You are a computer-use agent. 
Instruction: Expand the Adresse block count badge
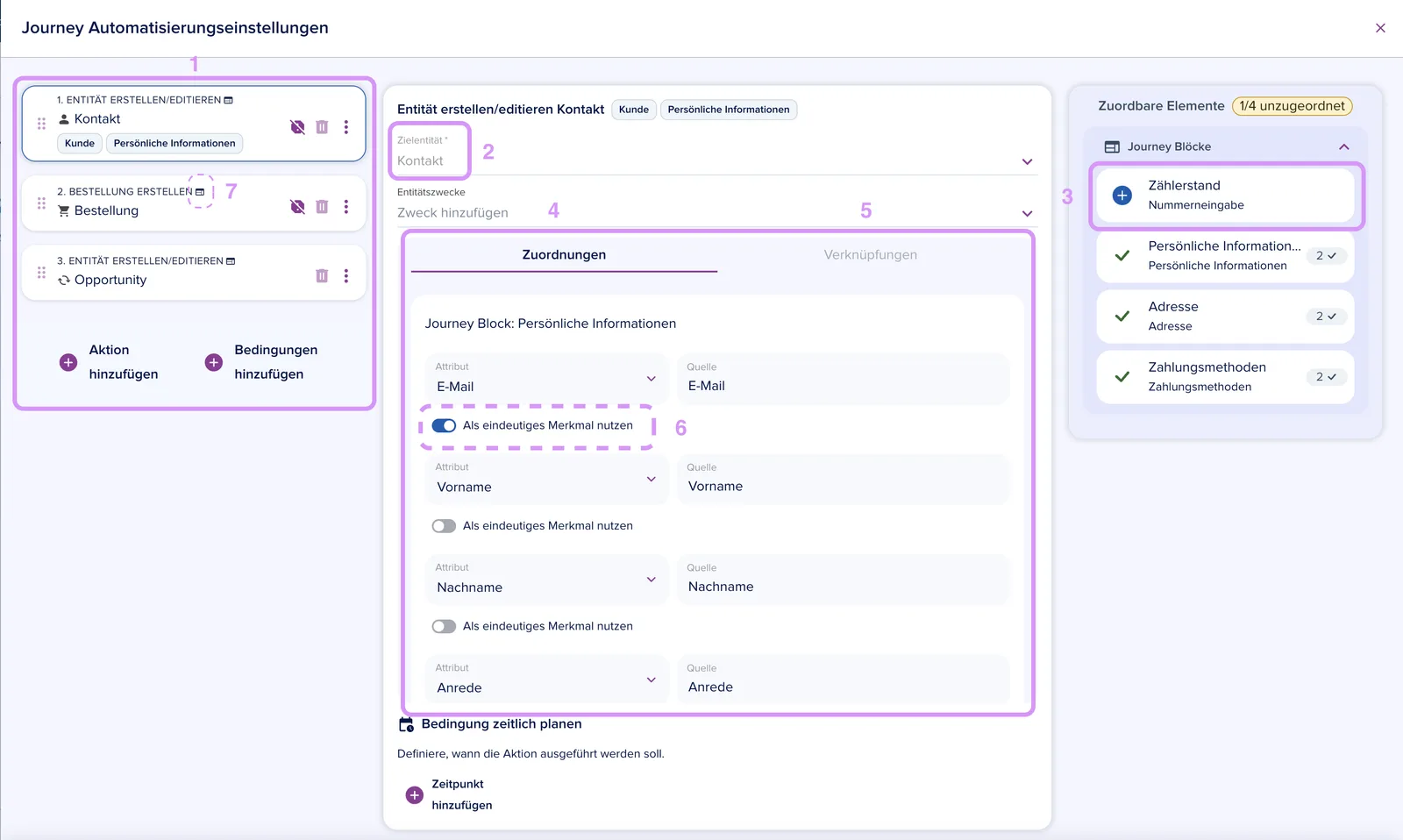tap(1326, 317)
